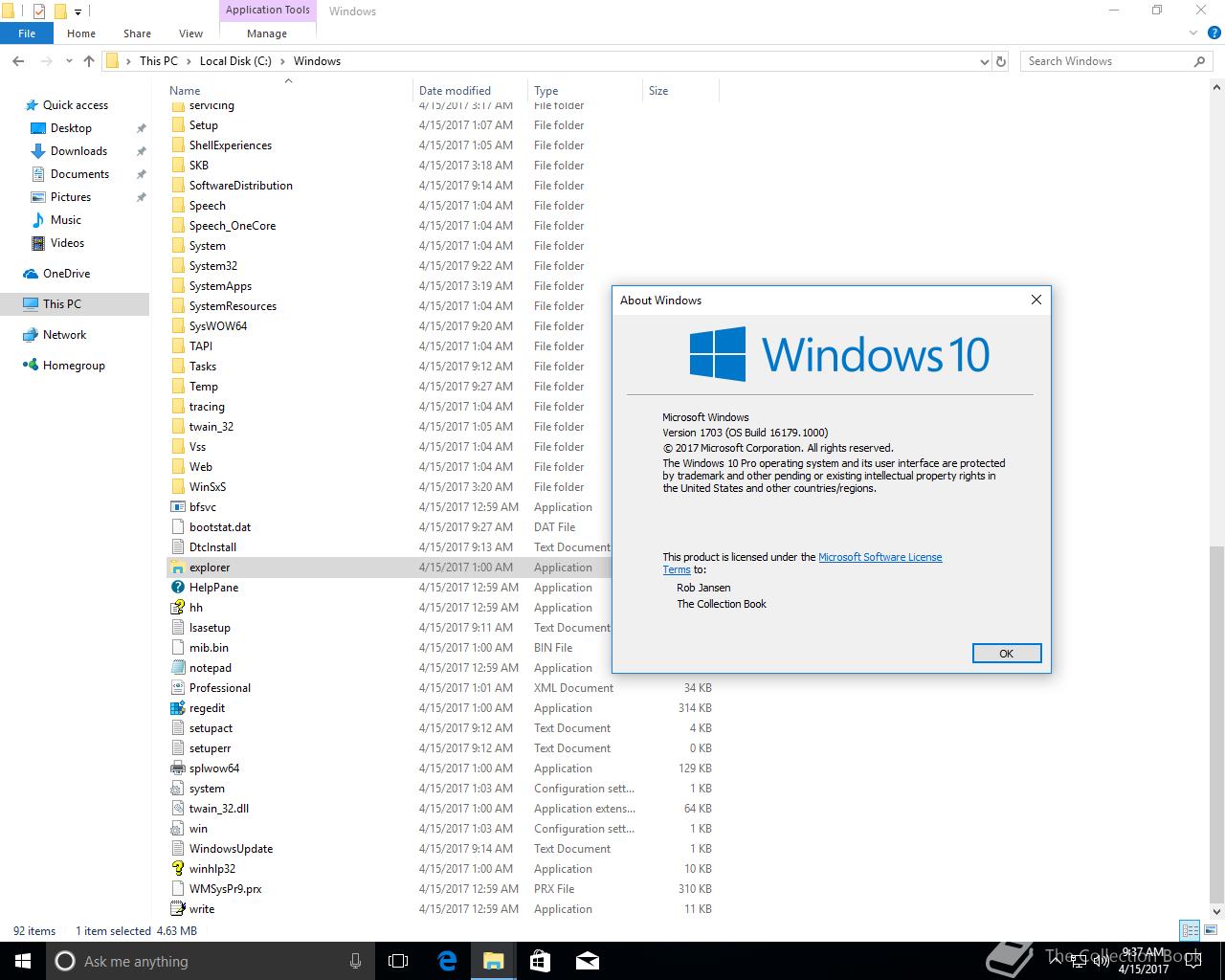Click the hh help file icon
The width and height of the screenshot is (1225, 980).
tap(177, 608)
